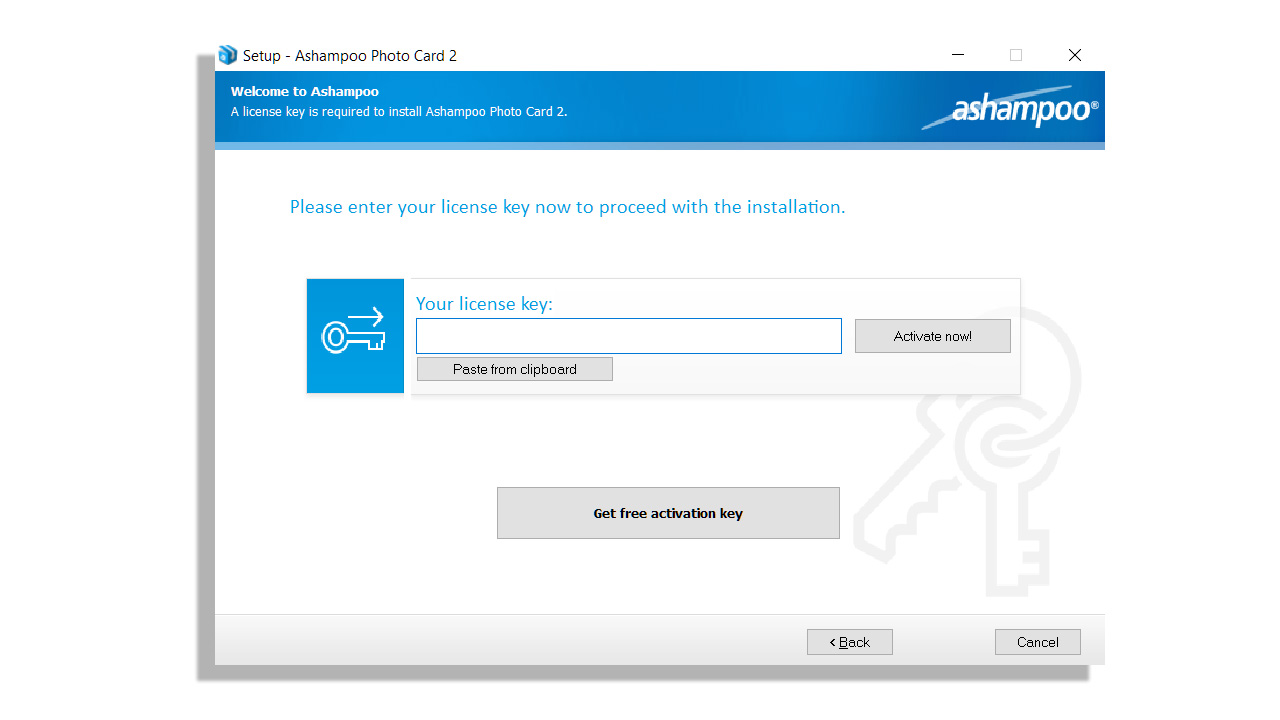This screenshot has height=720, width=1280.
Task: Click the Setup app icon in title bar
Action: (228, 55)
